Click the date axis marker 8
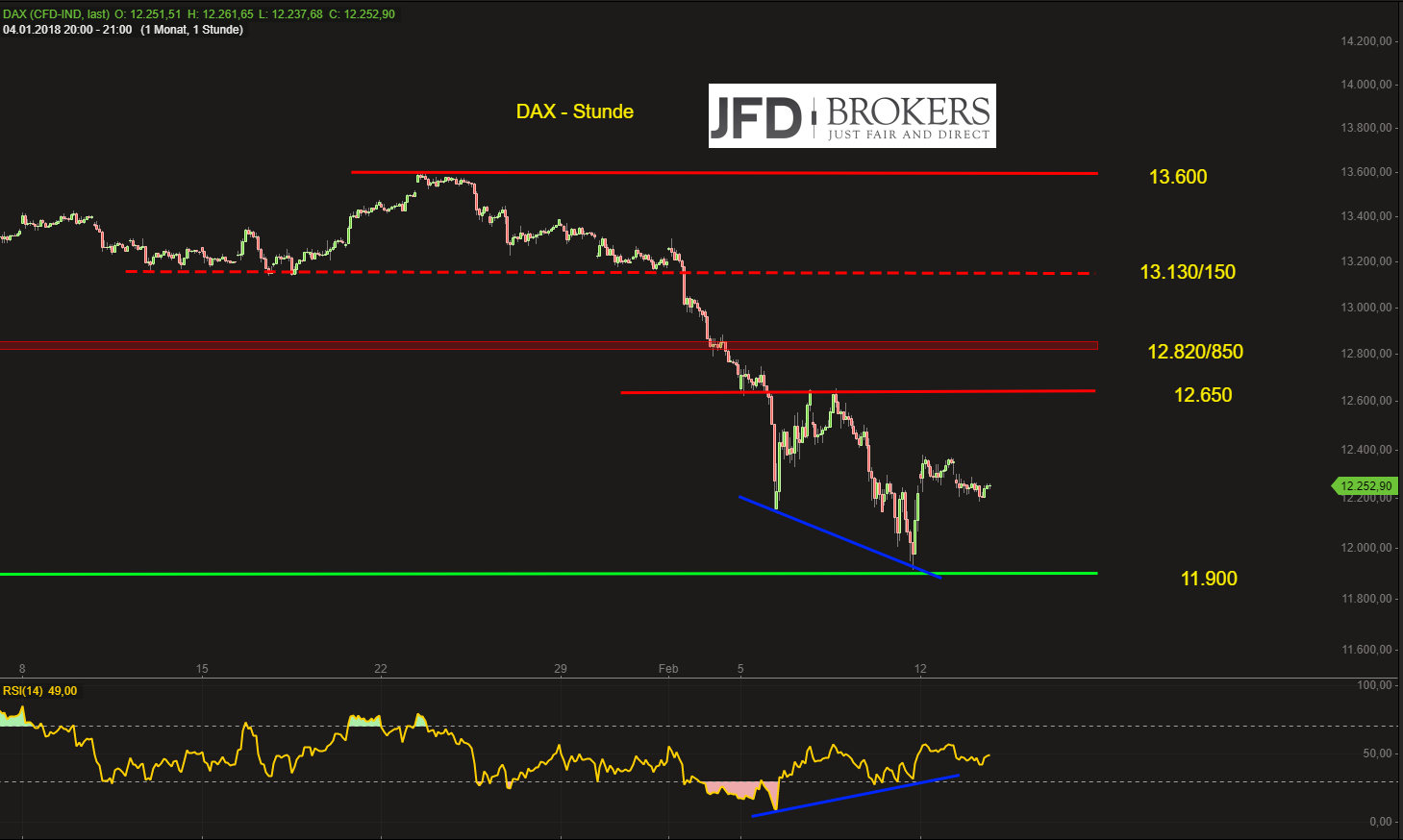The width and height of the screenshot is (1403, 840). click(x=22, y=669)
